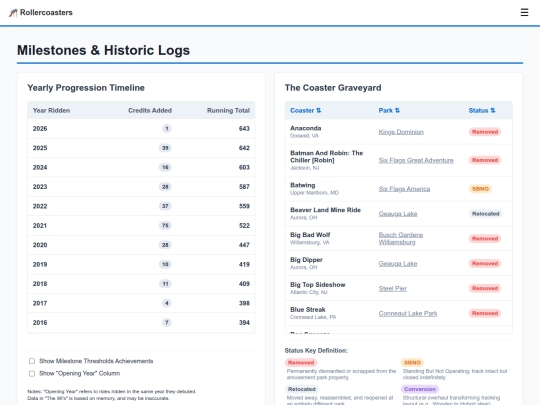Click Credits Added column header

click(x=150, y=111)
